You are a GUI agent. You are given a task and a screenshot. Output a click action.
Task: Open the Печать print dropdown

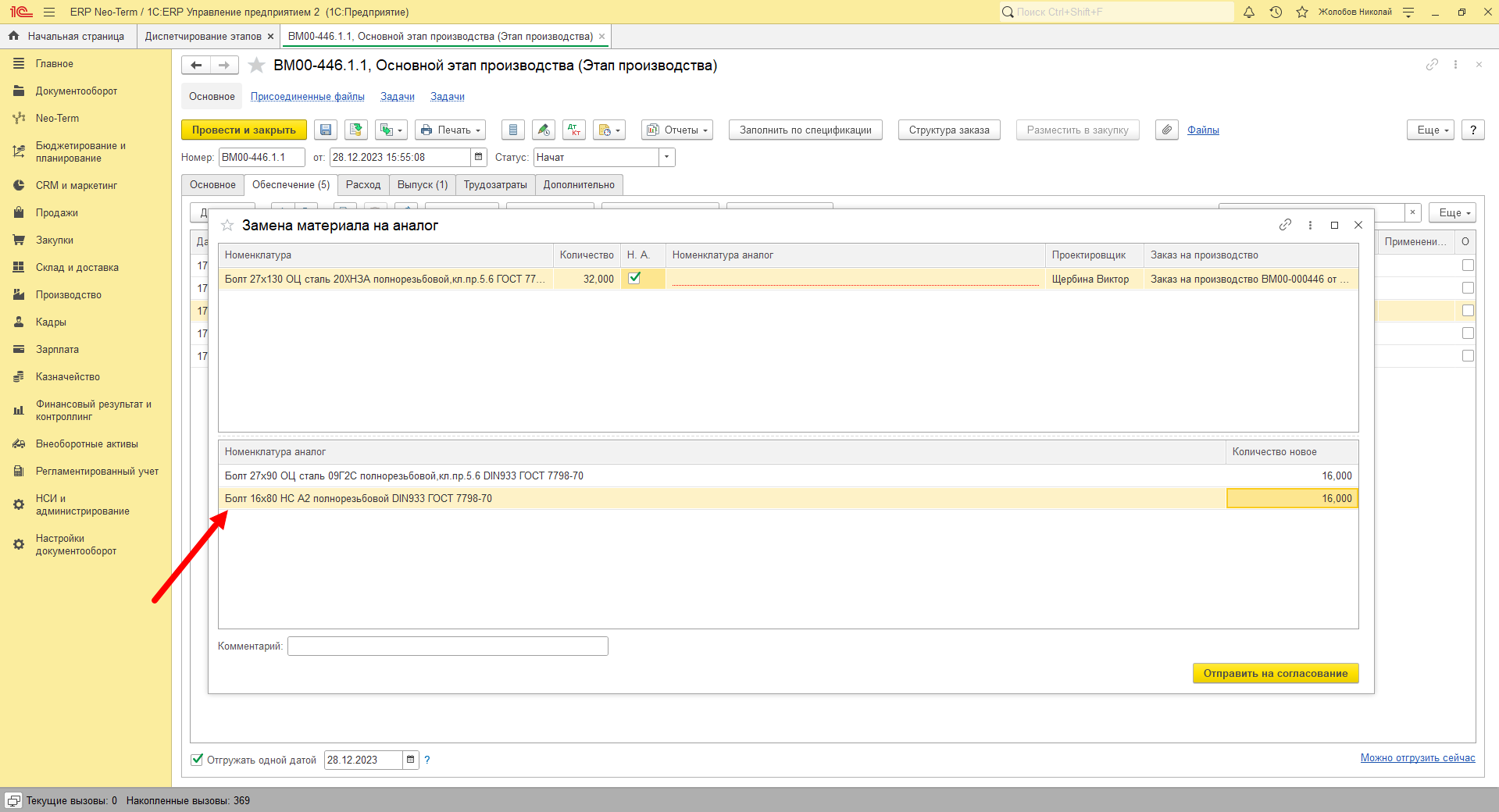tap(450, 130)
